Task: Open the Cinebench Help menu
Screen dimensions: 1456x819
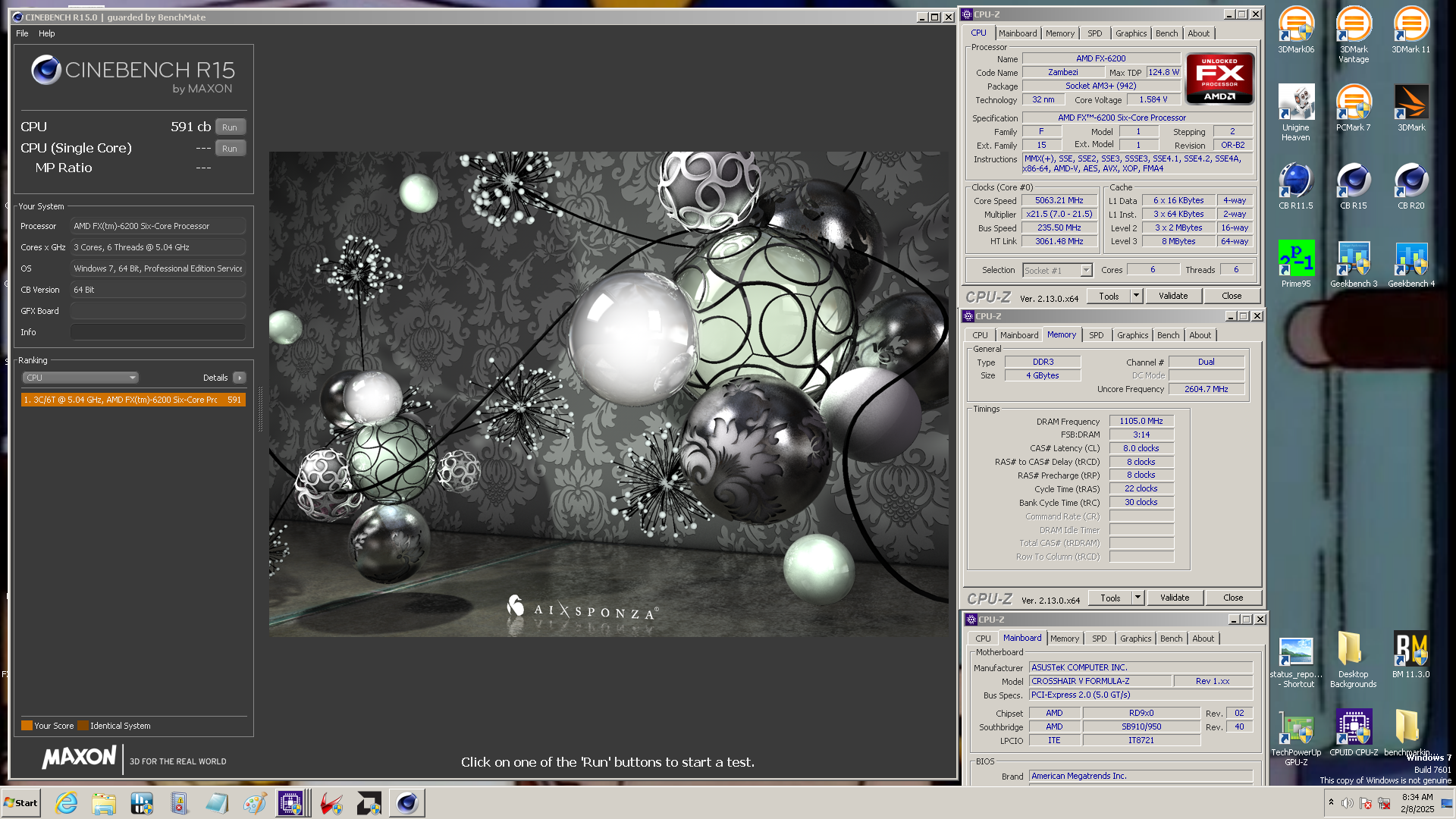Action: 47,33
